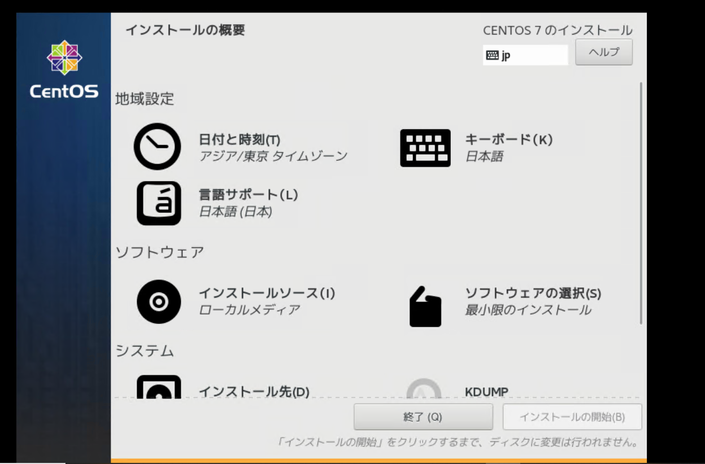The image size is (705, 464).
Task: Open ソフトウェアの選択(S) settings
Action: [x=533, y=293]
